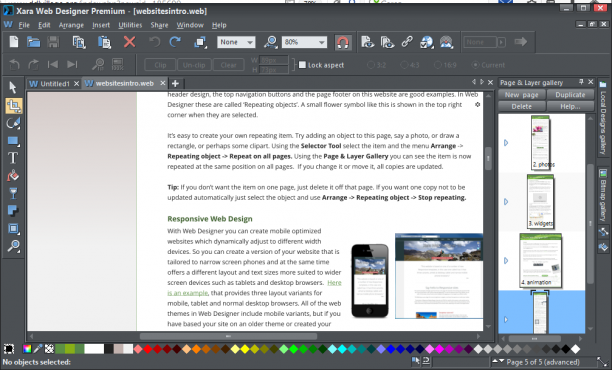Expand layers of the selected fifth page

pos(506,319)
